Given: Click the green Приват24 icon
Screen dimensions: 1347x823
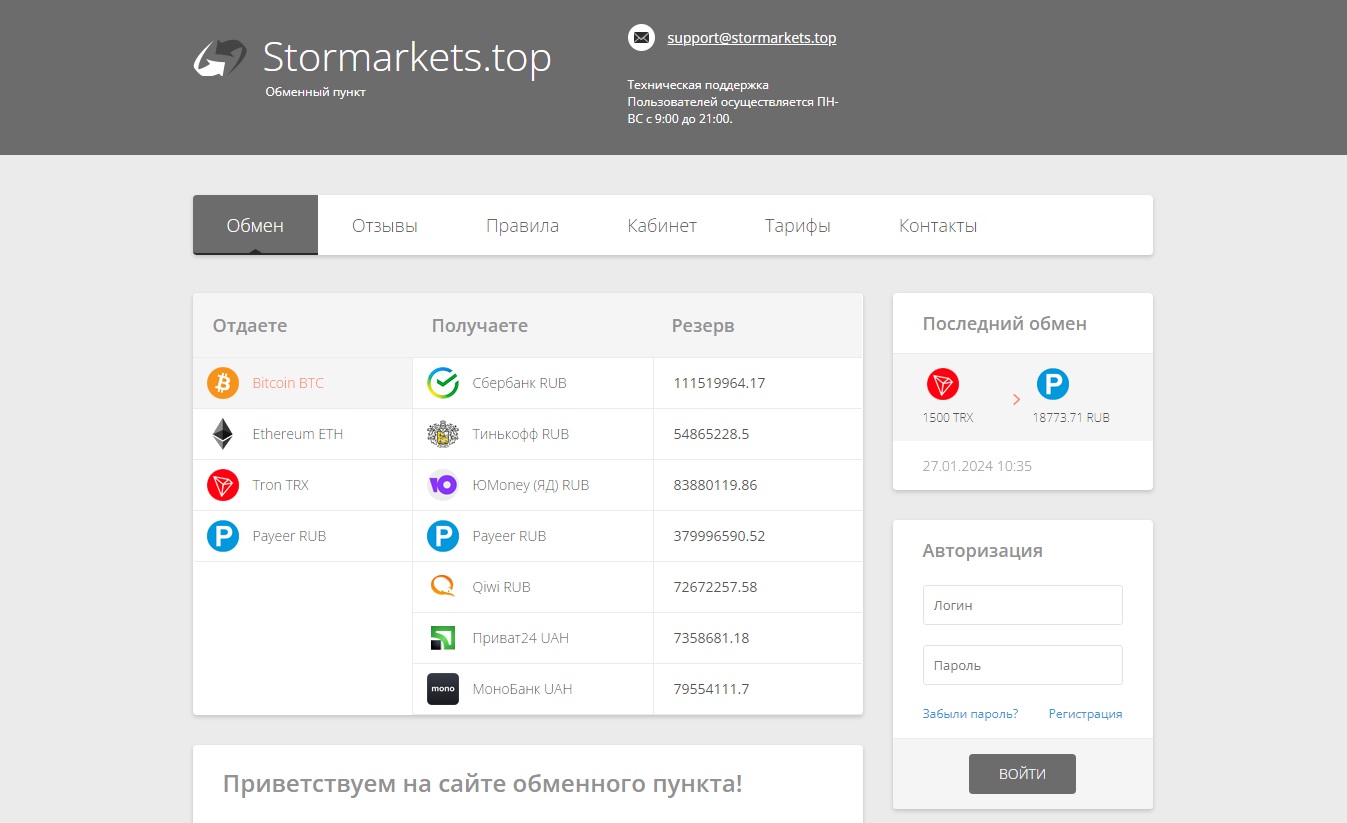Looking at the screenshot, I should point(443,638).
